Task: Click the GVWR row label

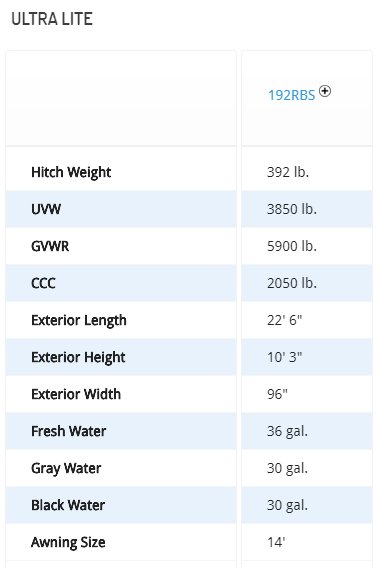Action: [x=50, y=246]
